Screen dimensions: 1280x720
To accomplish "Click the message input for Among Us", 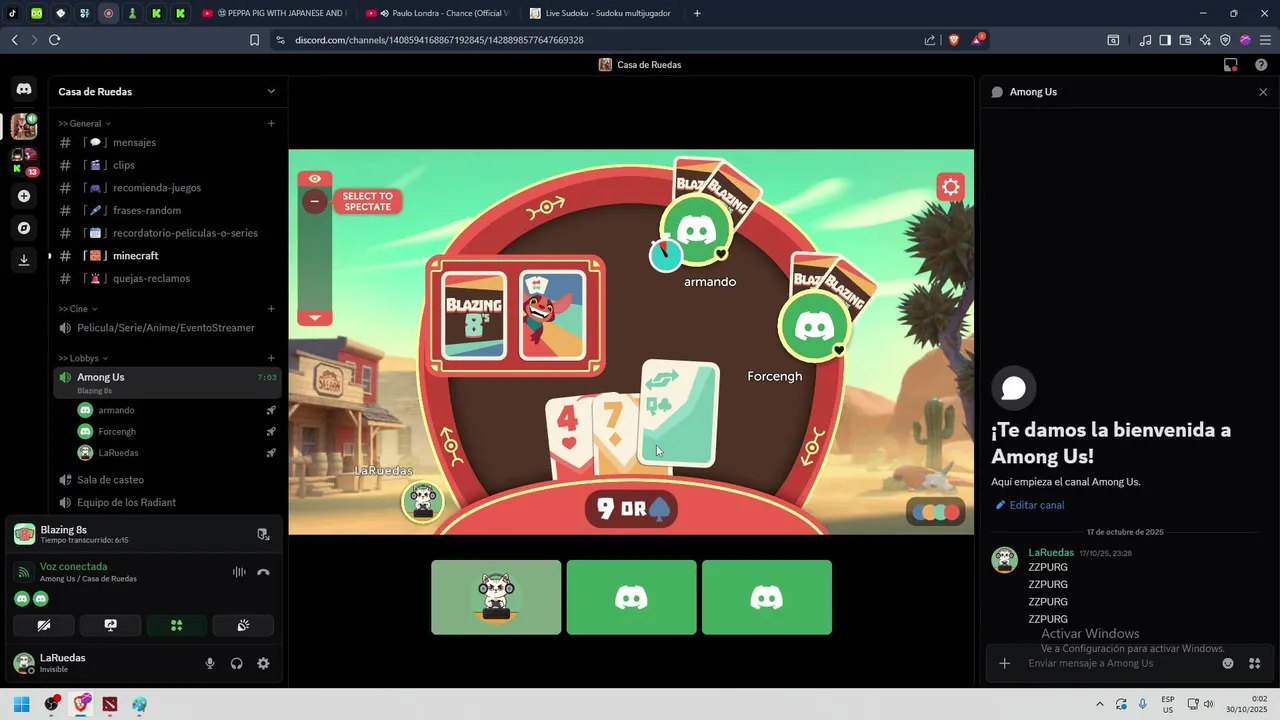I will 1122,663.
